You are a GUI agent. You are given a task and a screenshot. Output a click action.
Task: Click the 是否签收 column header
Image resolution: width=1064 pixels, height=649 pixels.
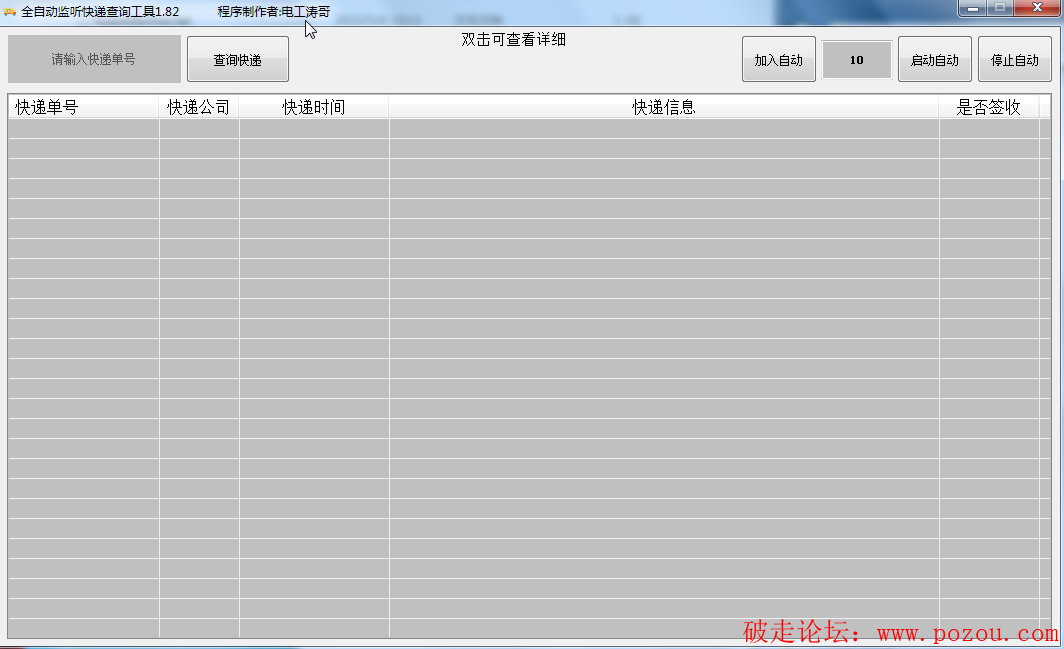[x=988, y=107]
